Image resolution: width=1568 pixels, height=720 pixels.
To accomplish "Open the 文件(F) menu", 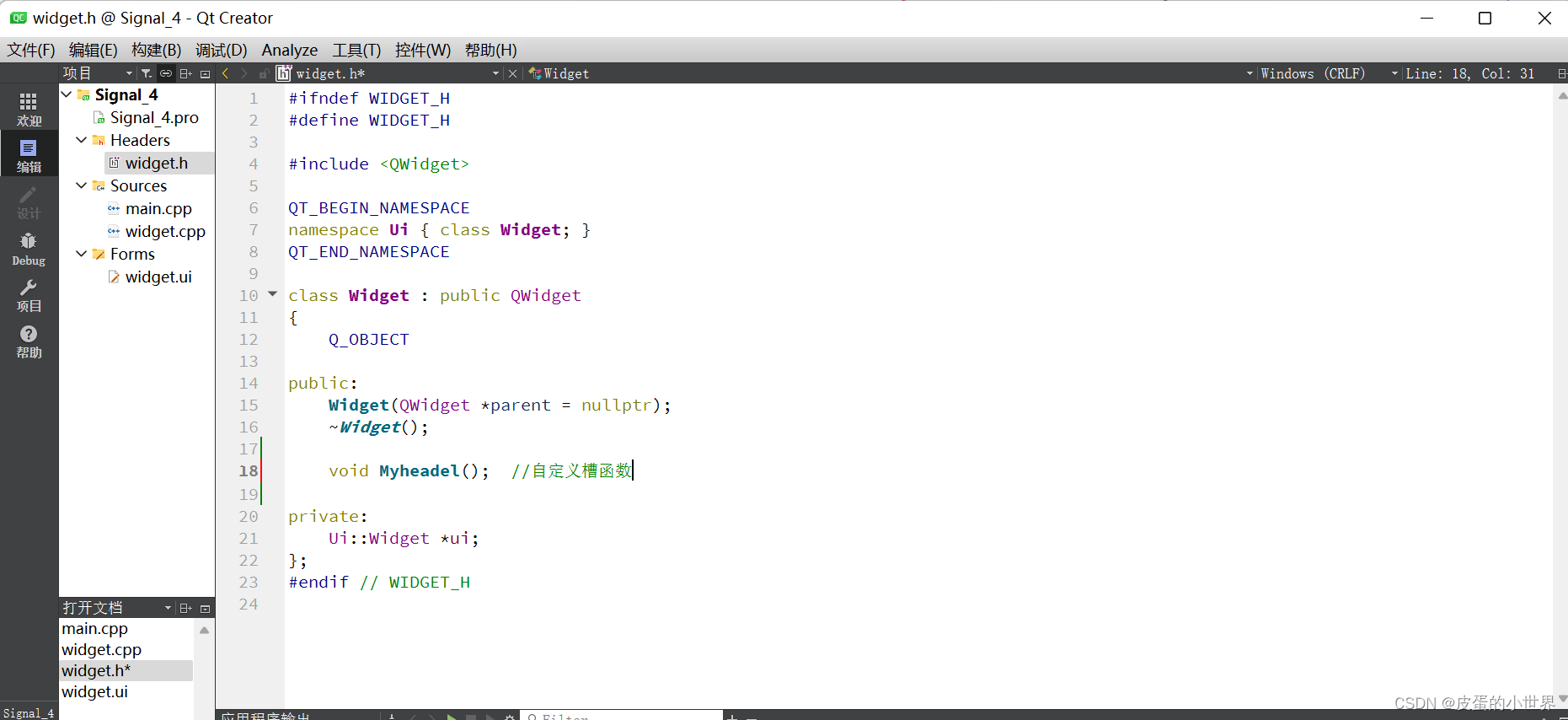I will 31,50.
